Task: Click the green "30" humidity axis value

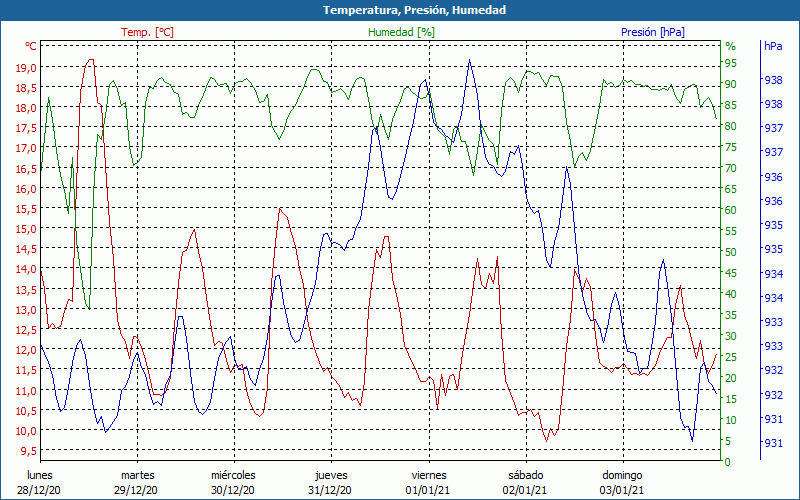Action: (731, 336)
